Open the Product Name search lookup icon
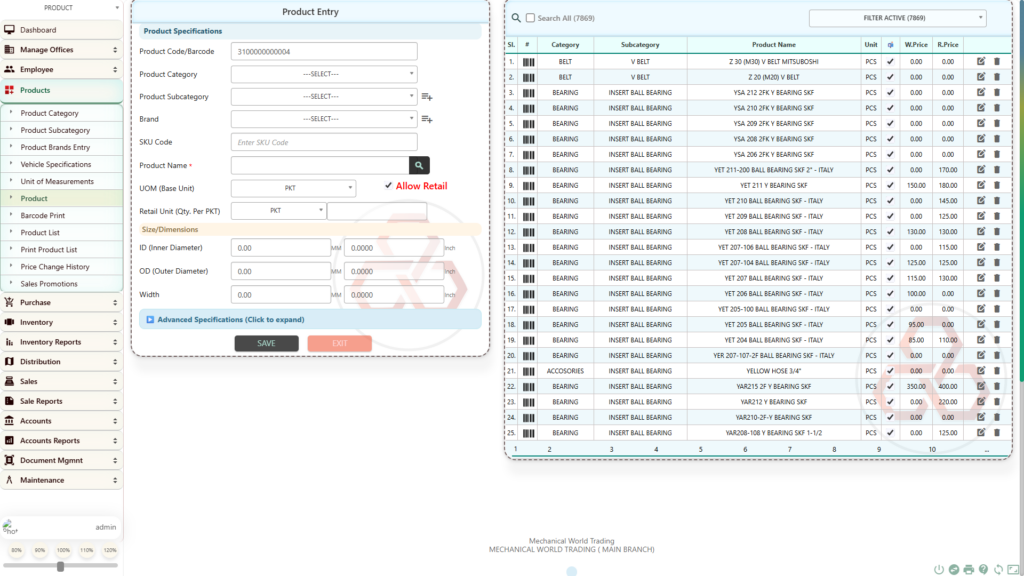 pyautogui.click(x=419, y=165)
